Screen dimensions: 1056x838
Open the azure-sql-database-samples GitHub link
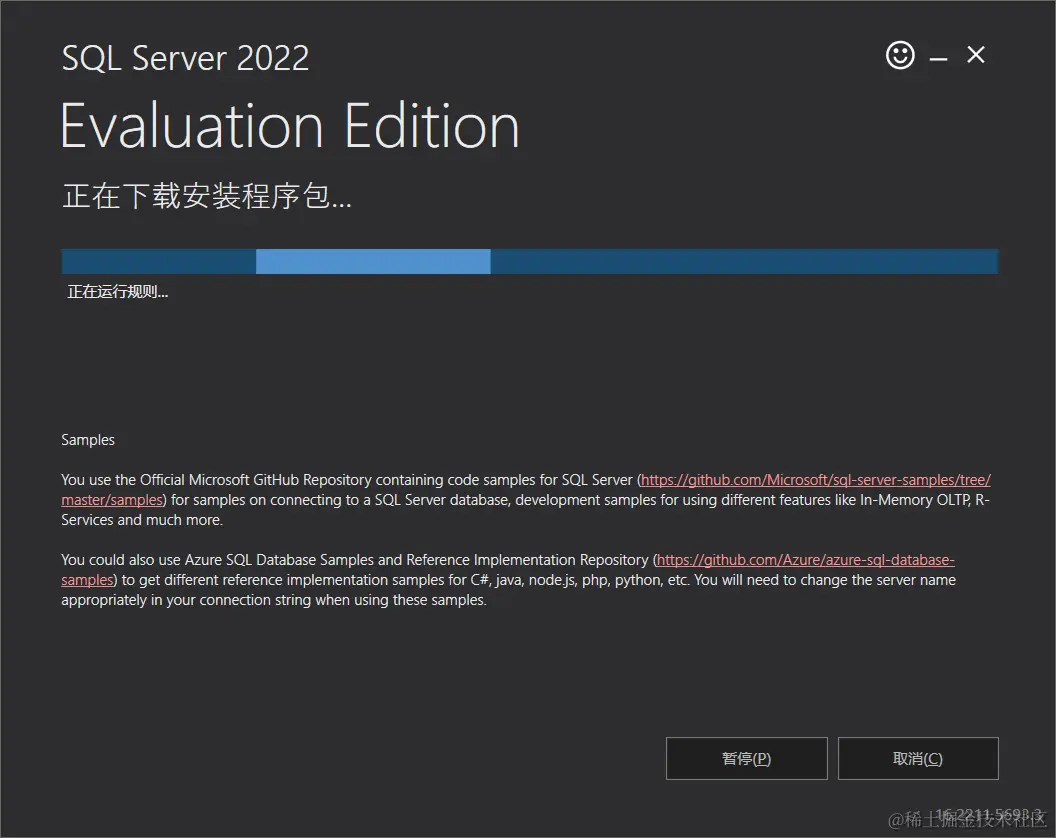tap(805, 560)
